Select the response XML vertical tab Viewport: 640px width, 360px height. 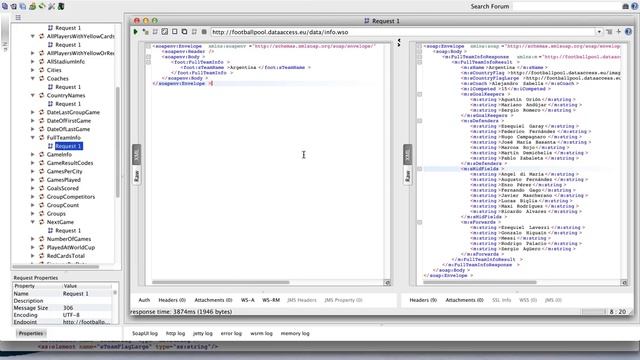tap(407, 155)
